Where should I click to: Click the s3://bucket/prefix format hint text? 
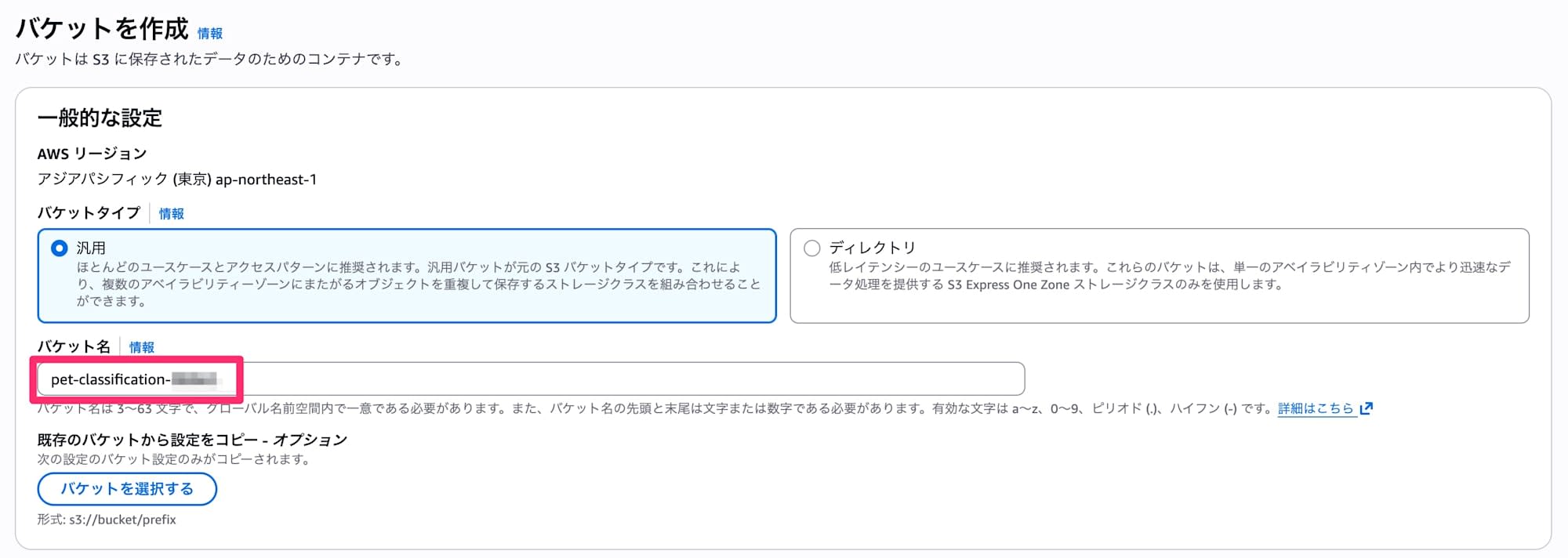click(x=107, y=520)
